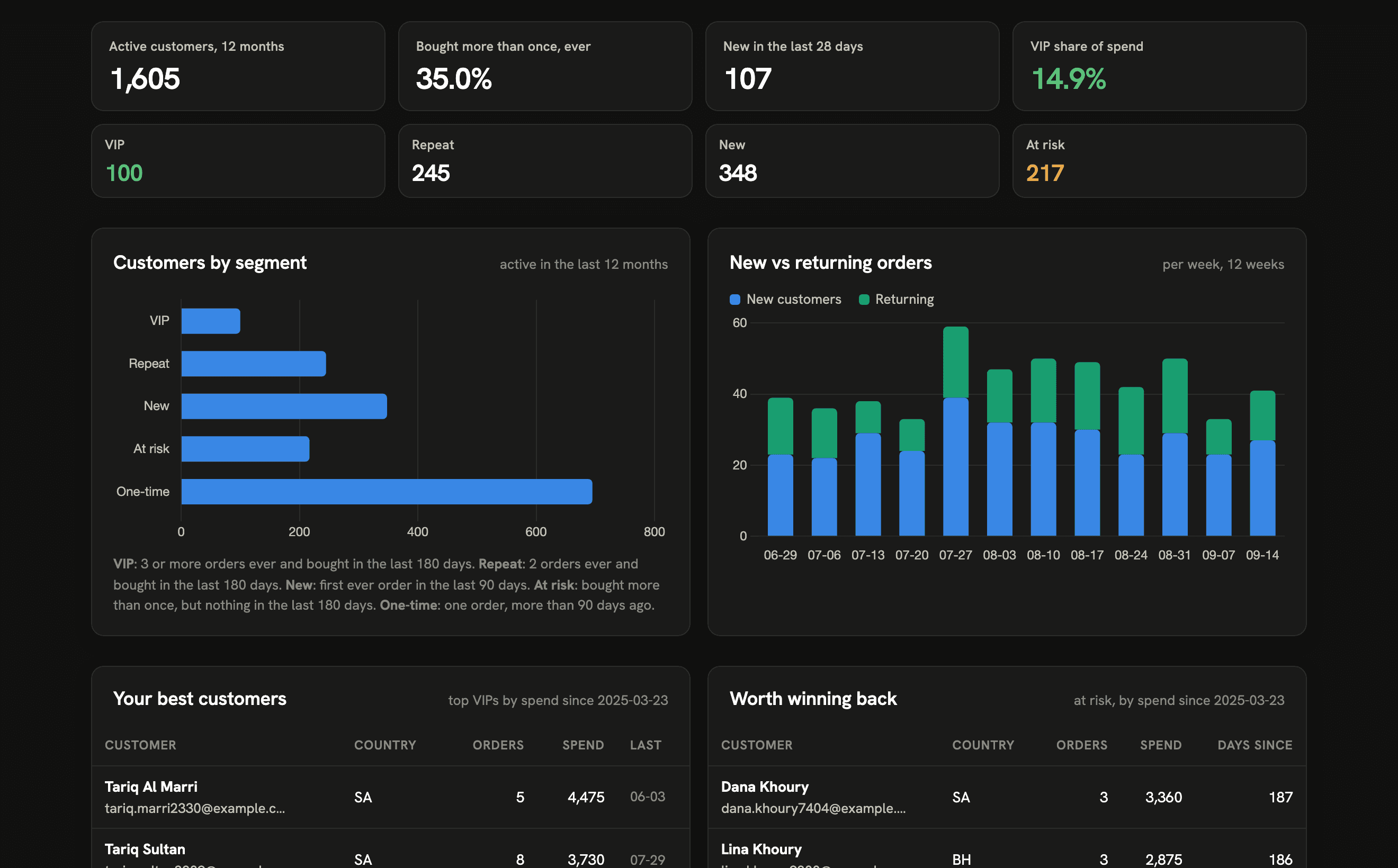1398x868 pixels.
Task: Click the 07-27 weekly orders bar
Action: click(x=955, y=431)
